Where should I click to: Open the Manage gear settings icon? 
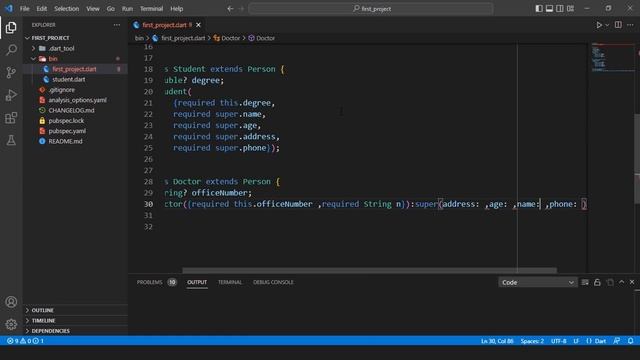[x=11, y=324]
